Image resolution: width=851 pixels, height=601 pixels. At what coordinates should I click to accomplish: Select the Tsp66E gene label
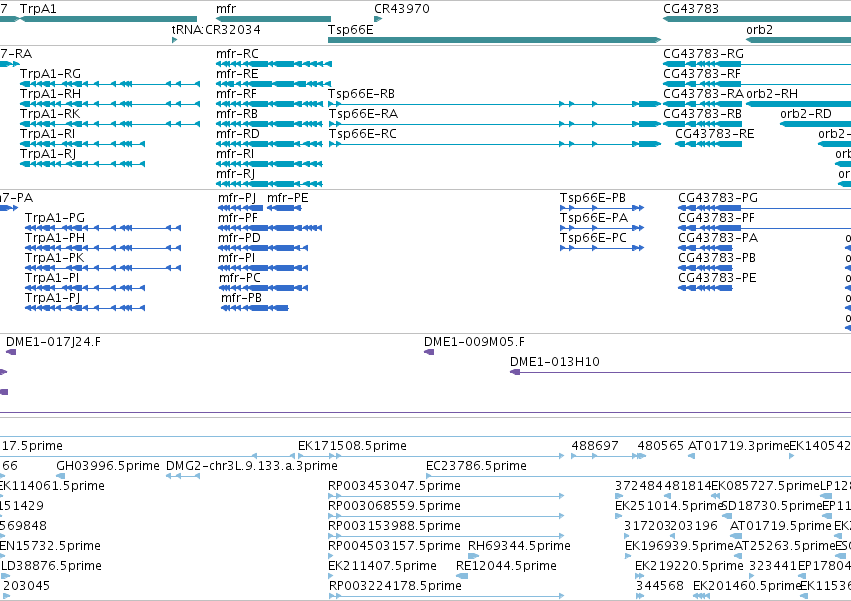coord(351,29)
